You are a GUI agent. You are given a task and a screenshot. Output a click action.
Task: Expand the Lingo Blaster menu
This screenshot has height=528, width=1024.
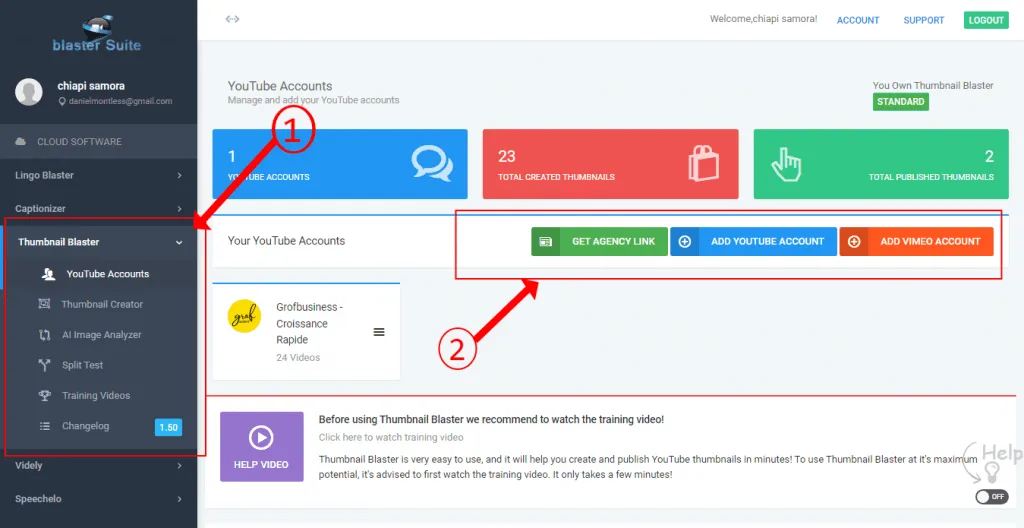99,175
